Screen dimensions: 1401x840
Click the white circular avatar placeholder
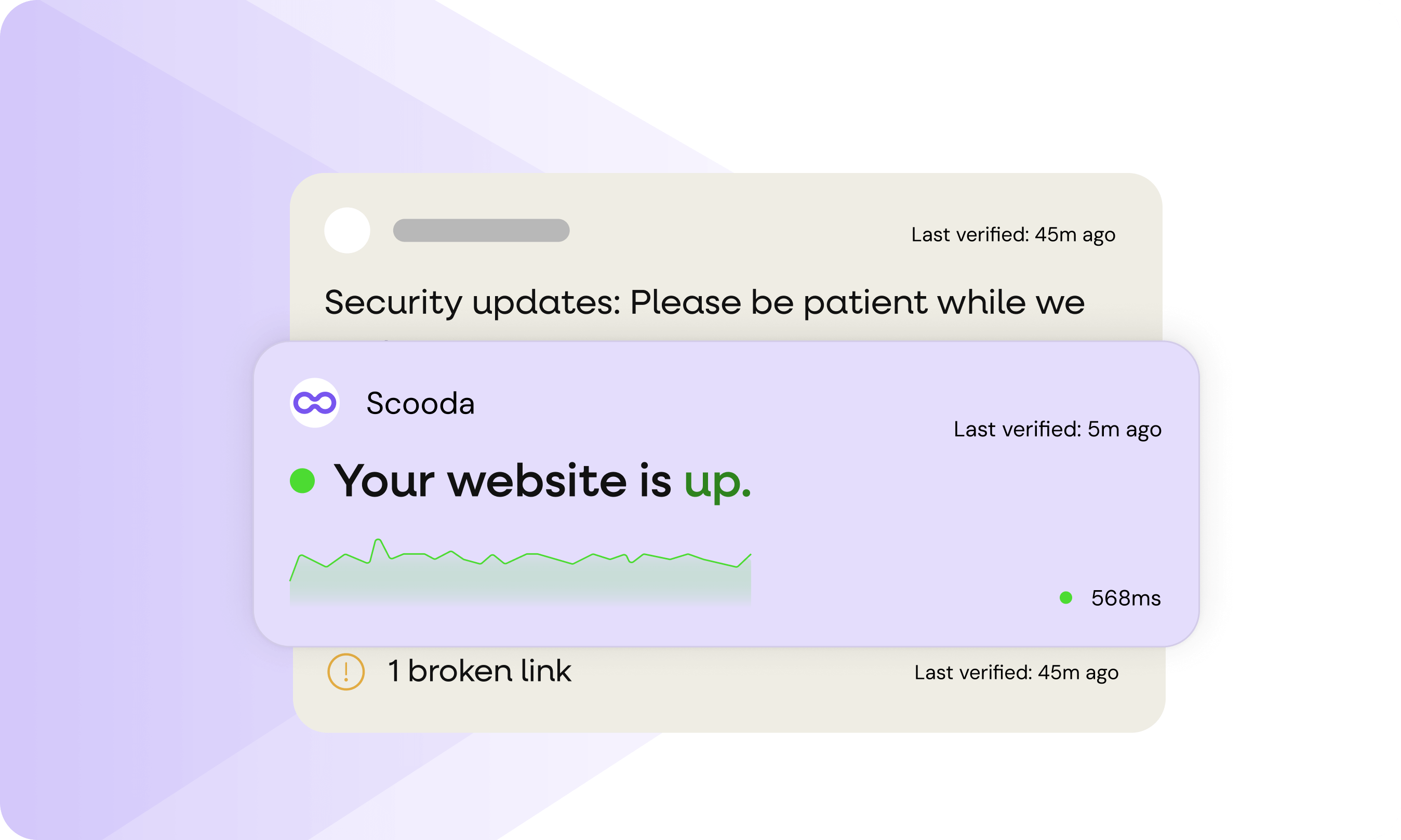click(x=347, y=230)
